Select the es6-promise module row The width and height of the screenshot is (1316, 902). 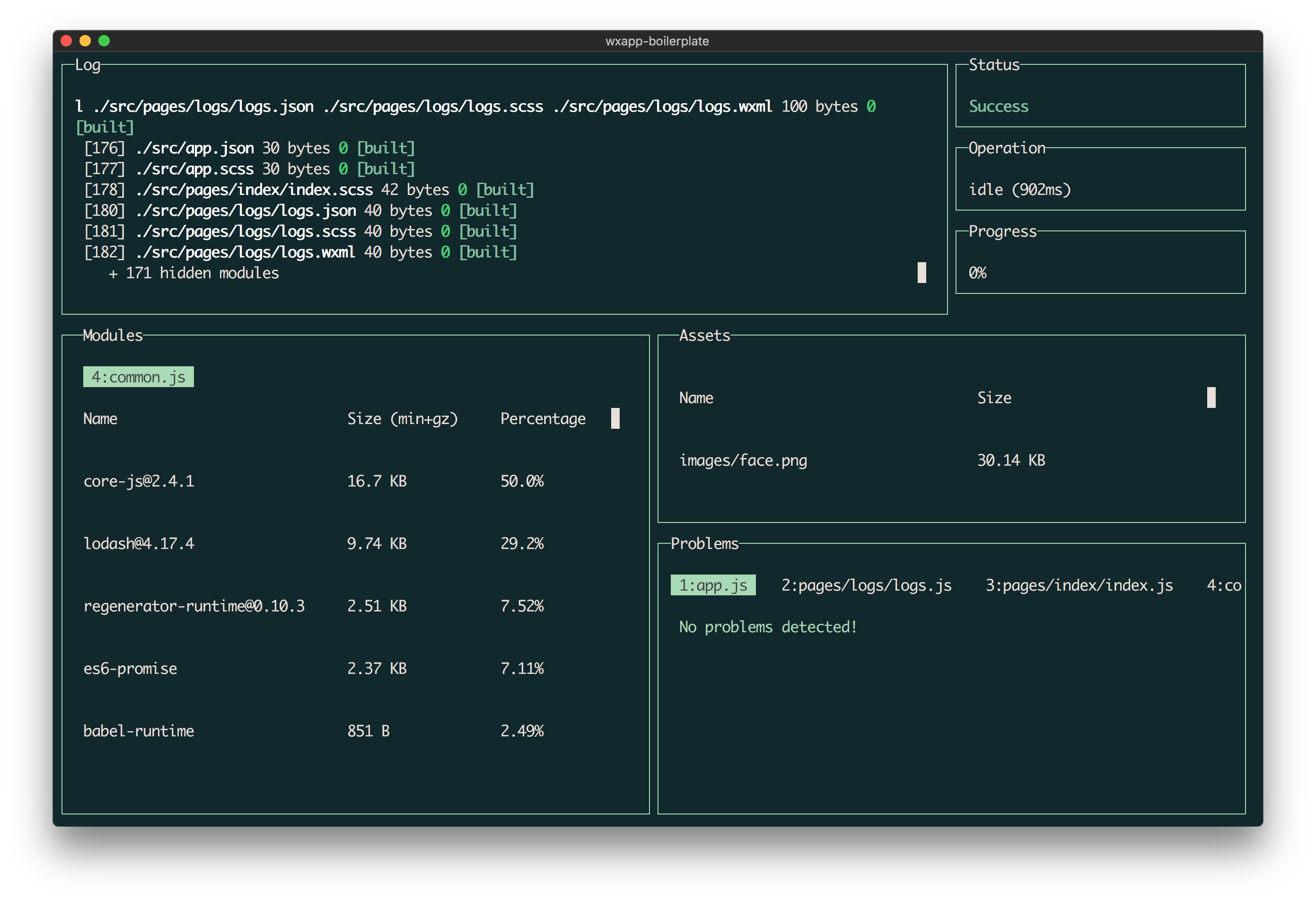pos(130,669)
